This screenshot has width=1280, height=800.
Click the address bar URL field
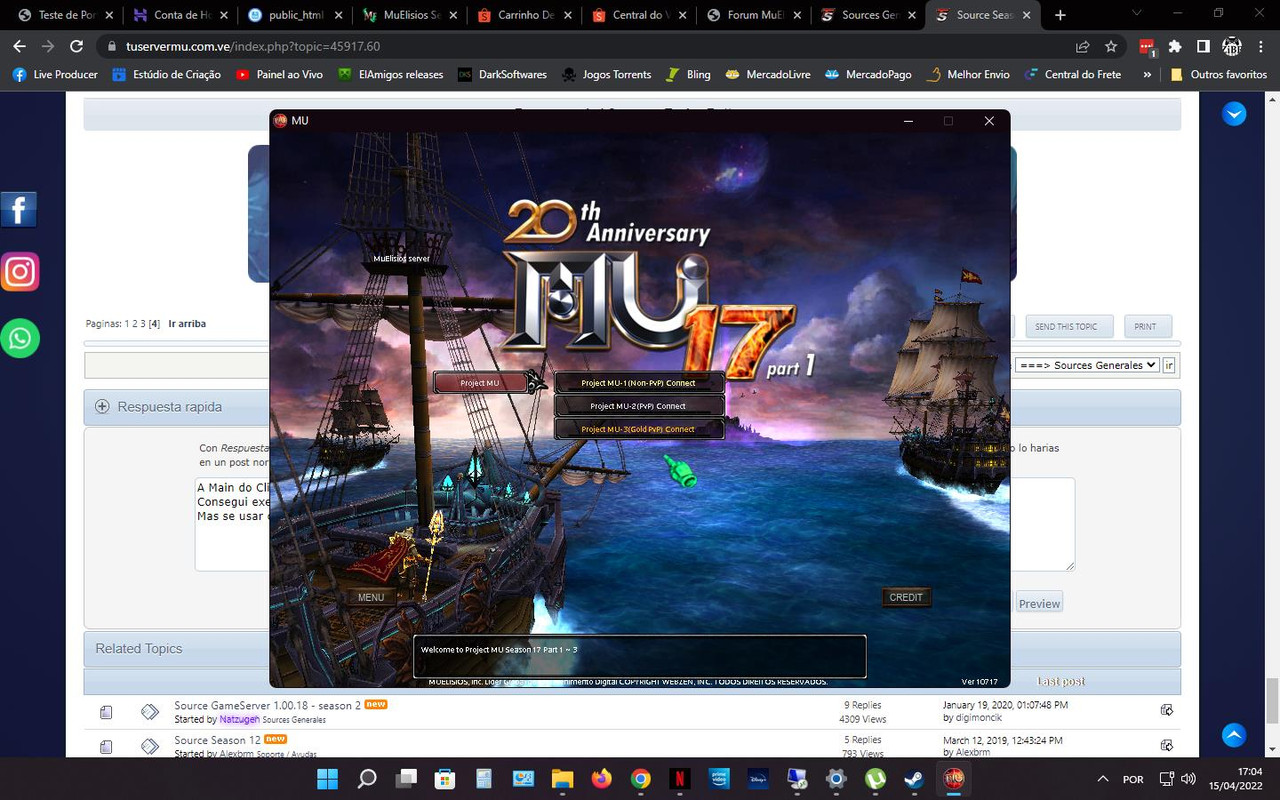point(590,46)
